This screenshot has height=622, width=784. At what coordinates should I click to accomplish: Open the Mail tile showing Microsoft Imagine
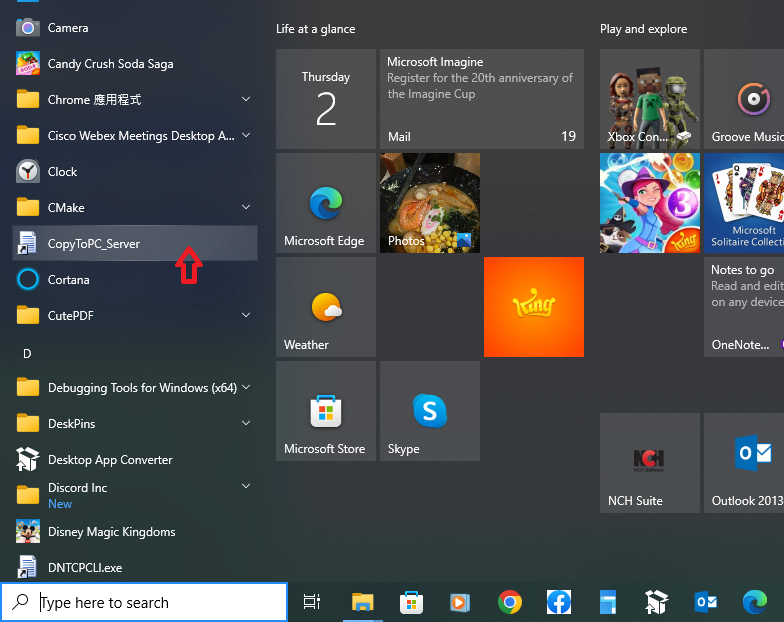pos(482,99)
